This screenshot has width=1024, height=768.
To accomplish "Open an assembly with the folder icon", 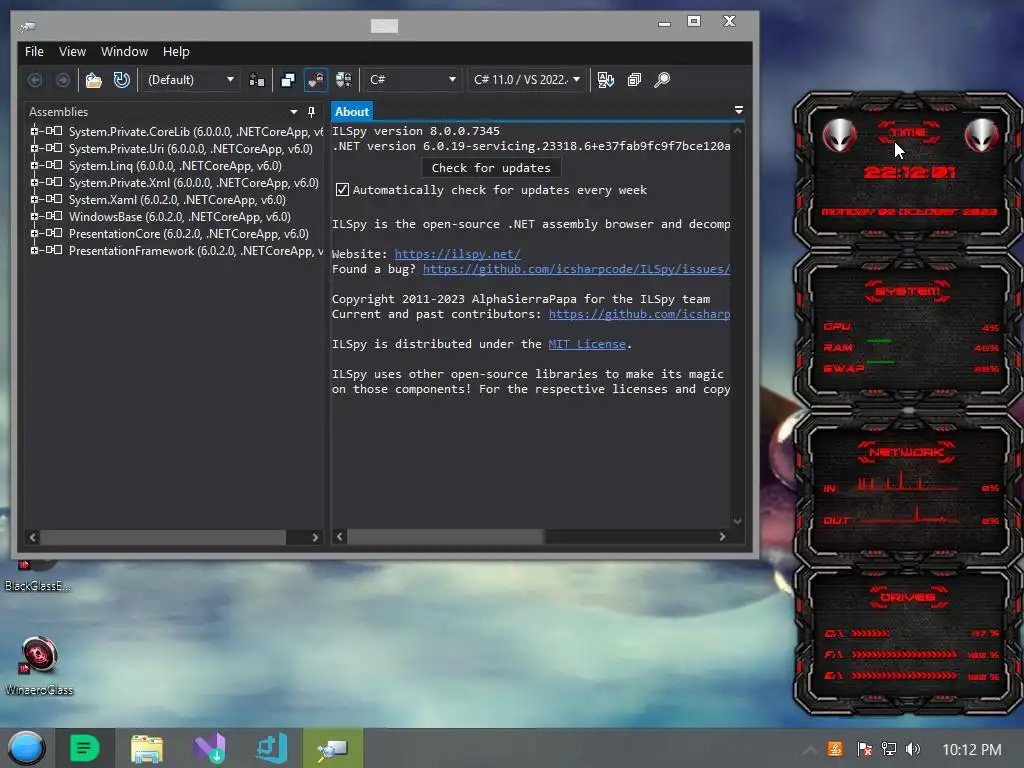I will (93, 80).
